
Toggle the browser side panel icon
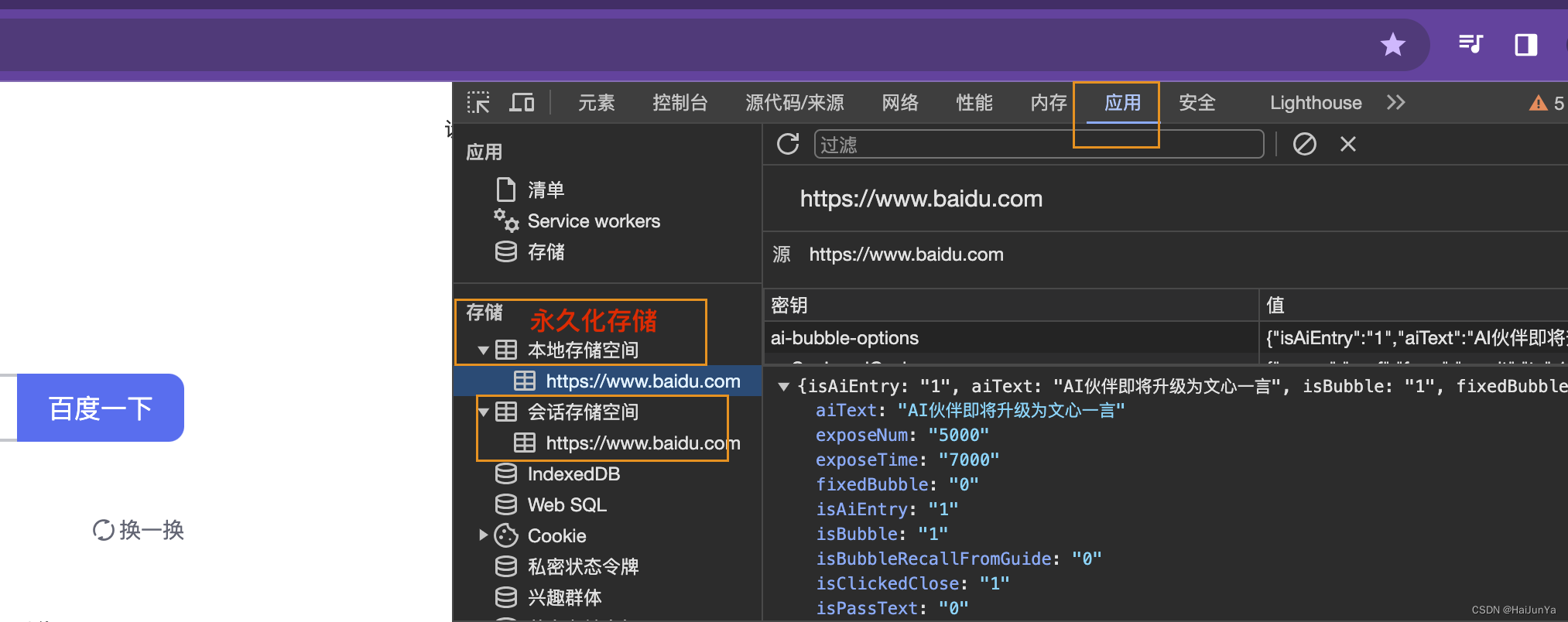(x=1526, y=44)
